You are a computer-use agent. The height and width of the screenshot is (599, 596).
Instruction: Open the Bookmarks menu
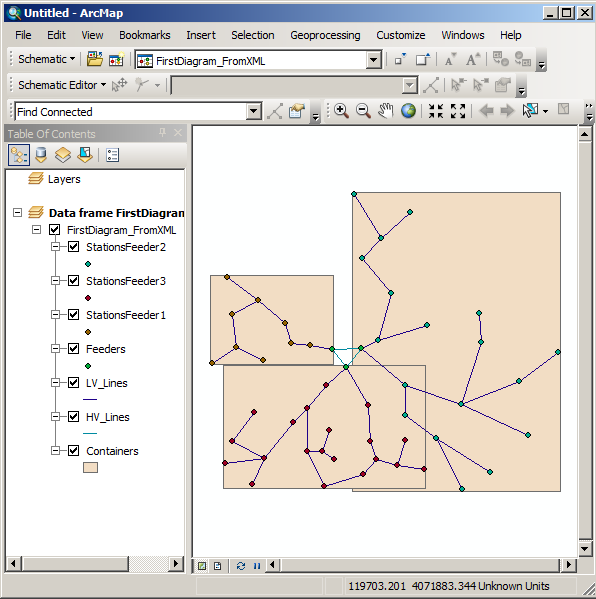click(x=145, y=35)
